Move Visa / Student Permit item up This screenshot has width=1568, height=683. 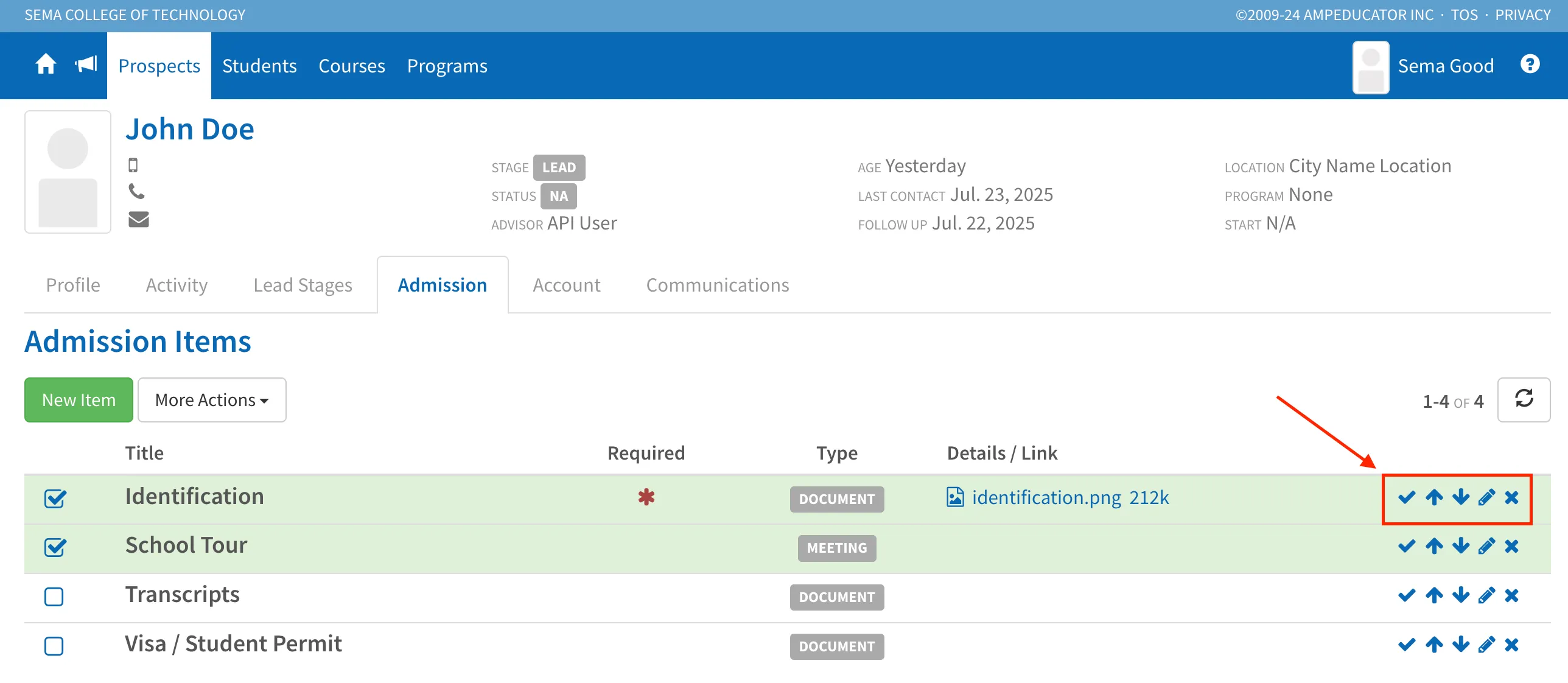point(1434,645)
